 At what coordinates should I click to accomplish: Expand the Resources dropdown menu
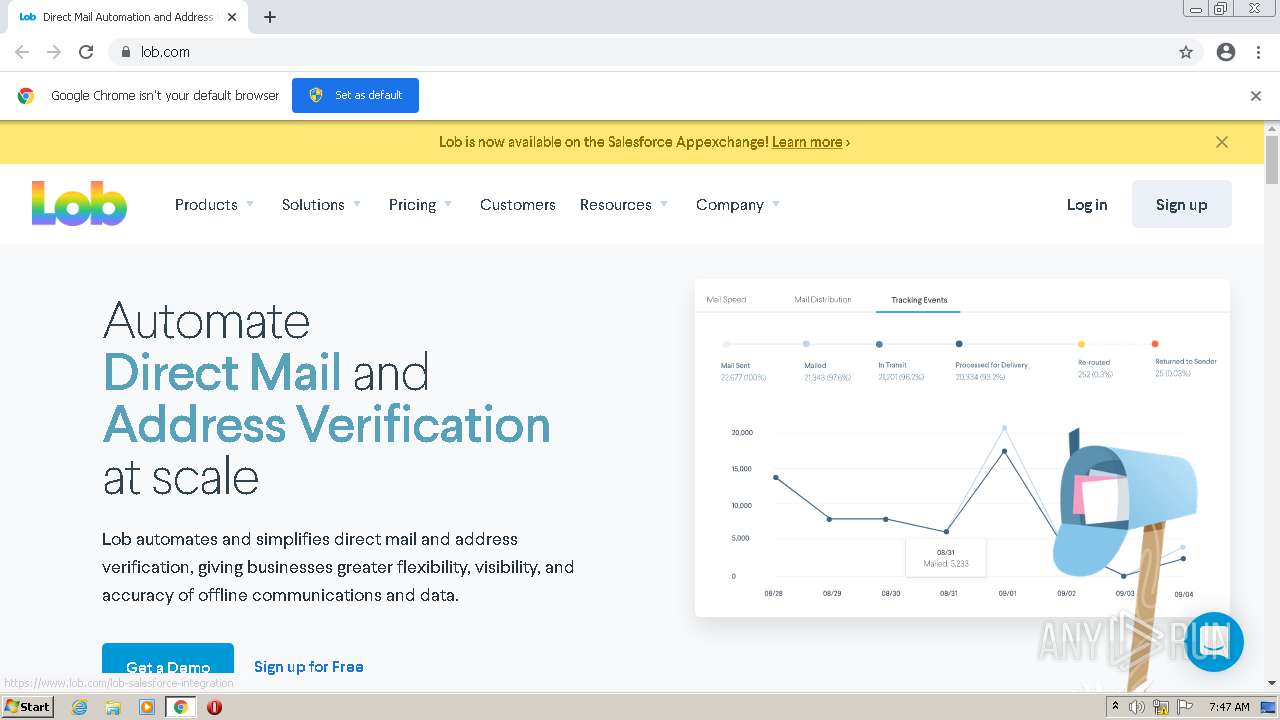pos(624,204)
